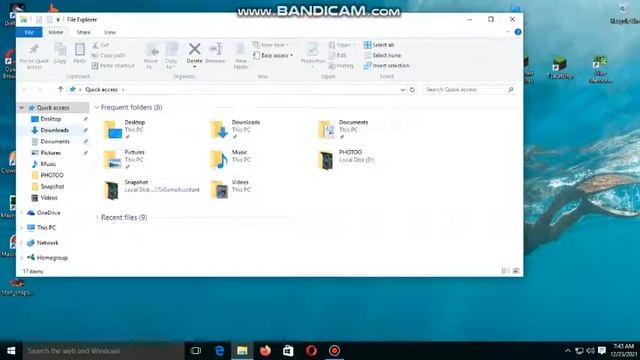Viewport: 640px width, 360px height.
Task: Select the Snapshot folder tile
Action: [x=151, y=190]
